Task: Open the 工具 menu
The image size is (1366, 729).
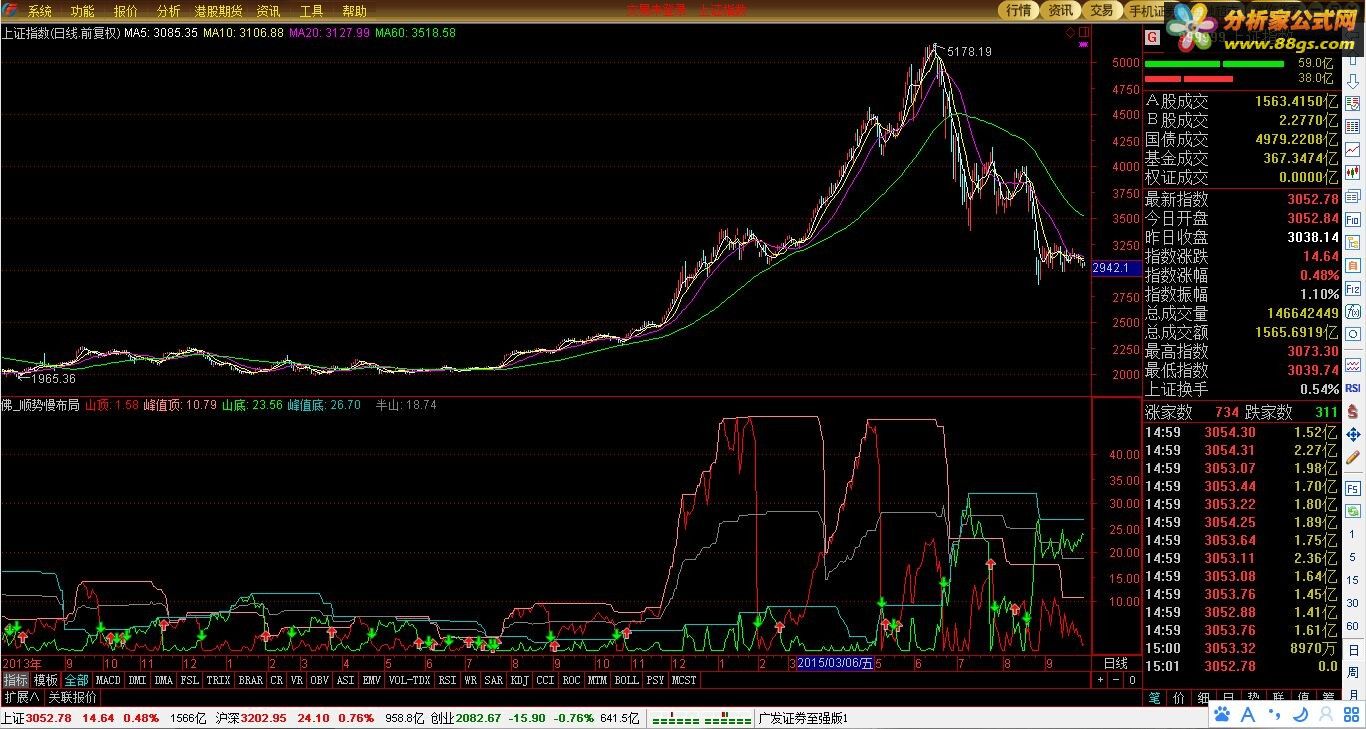Action: point(311,11)
